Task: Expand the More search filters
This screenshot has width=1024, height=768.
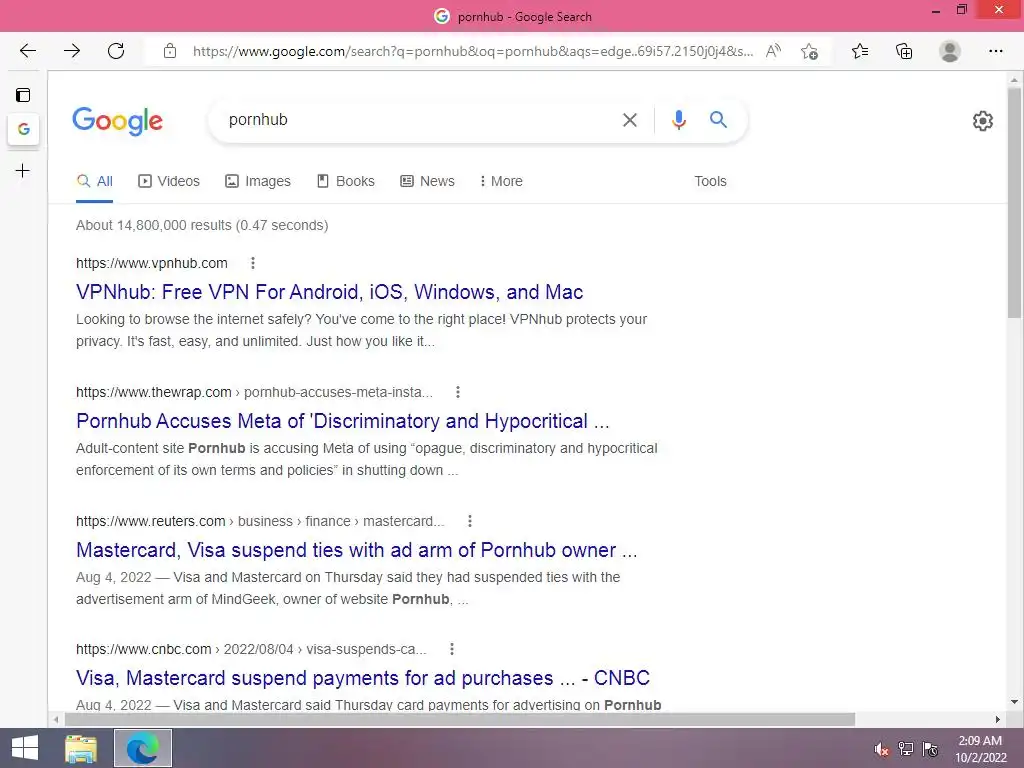Action: click(x=501, y=182)
